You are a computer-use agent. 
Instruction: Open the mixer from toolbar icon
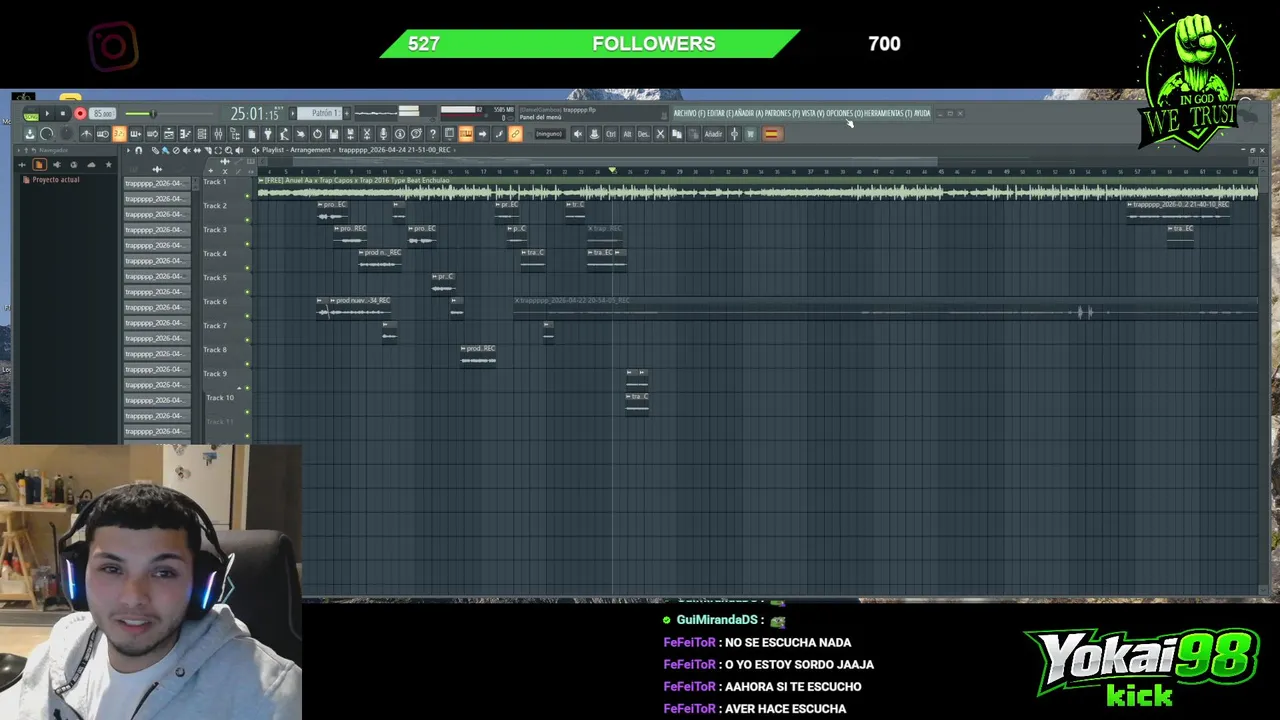point(218,134)
